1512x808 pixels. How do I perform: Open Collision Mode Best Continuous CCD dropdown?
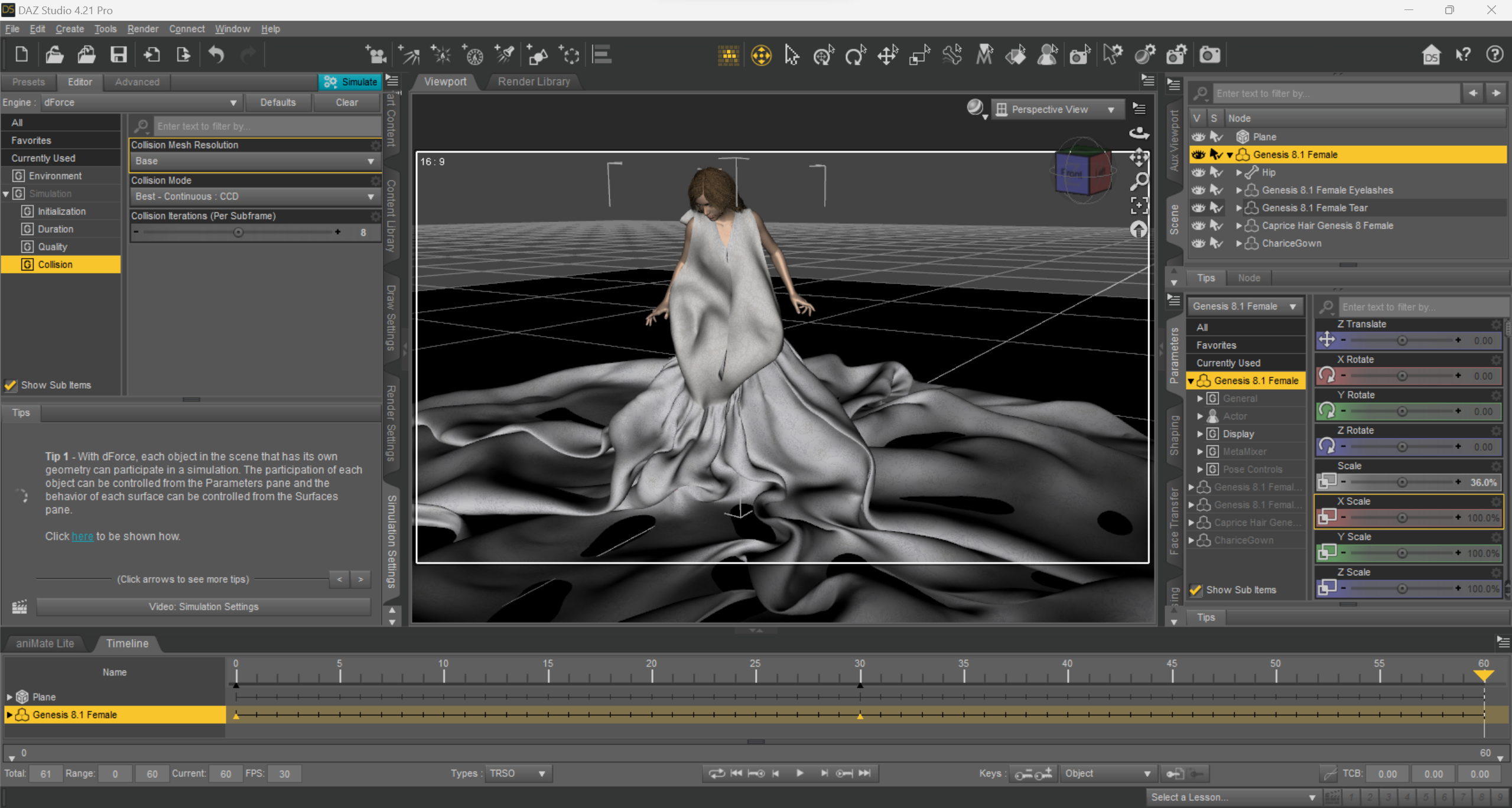coord(255,197)
